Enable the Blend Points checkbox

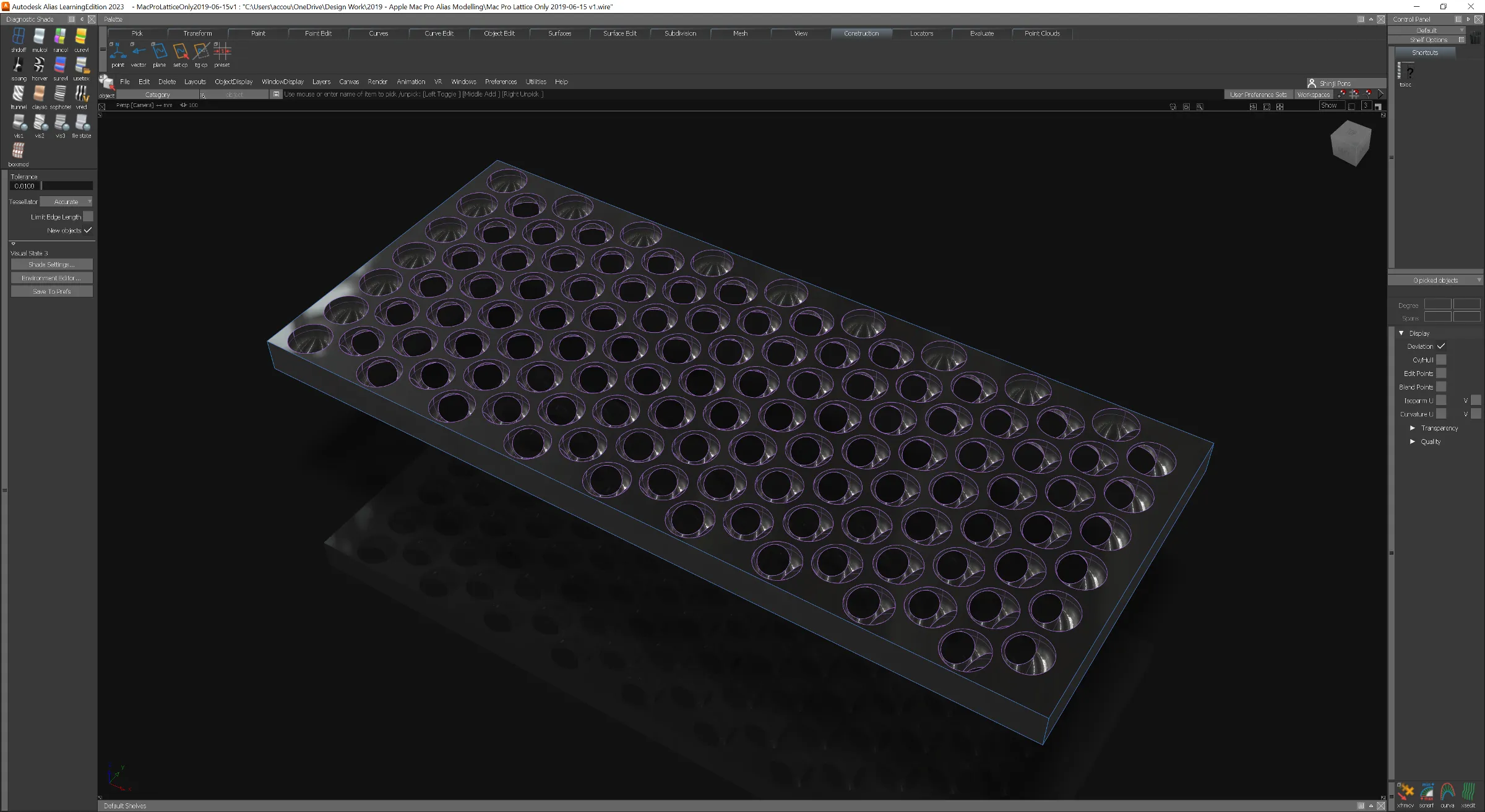click(1441, 387)
